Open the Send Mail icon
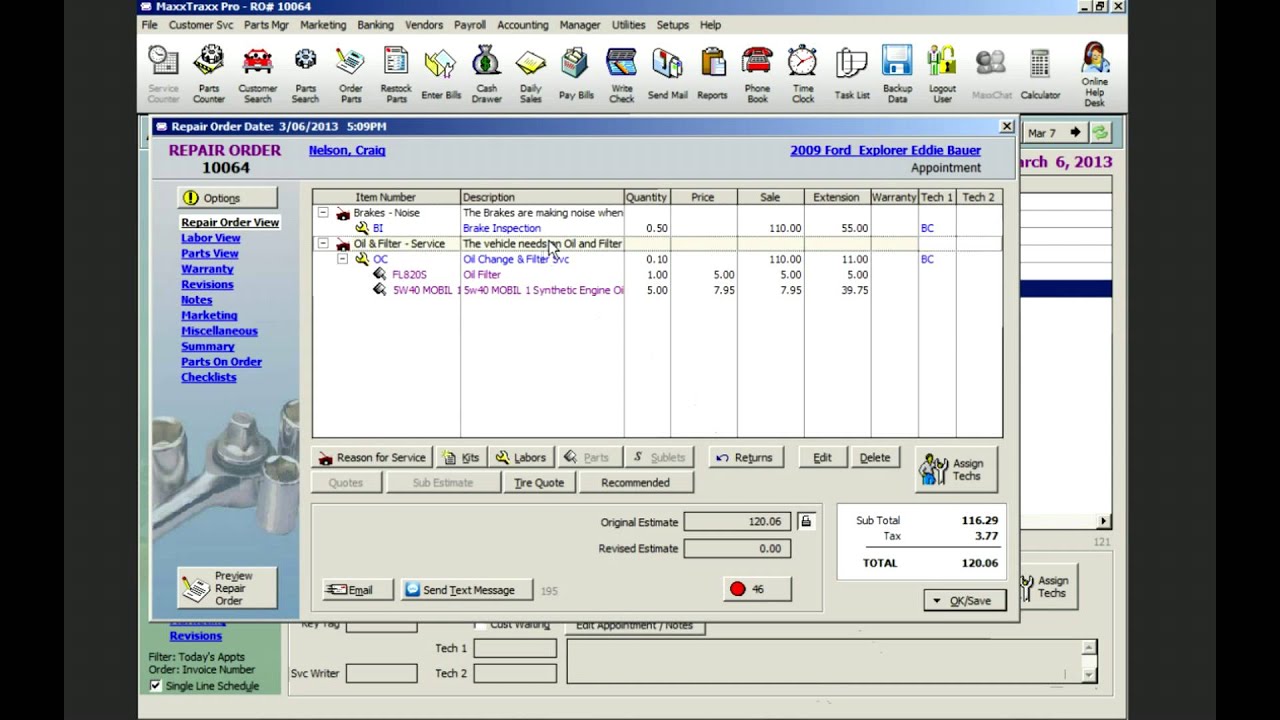 (667, 74)
